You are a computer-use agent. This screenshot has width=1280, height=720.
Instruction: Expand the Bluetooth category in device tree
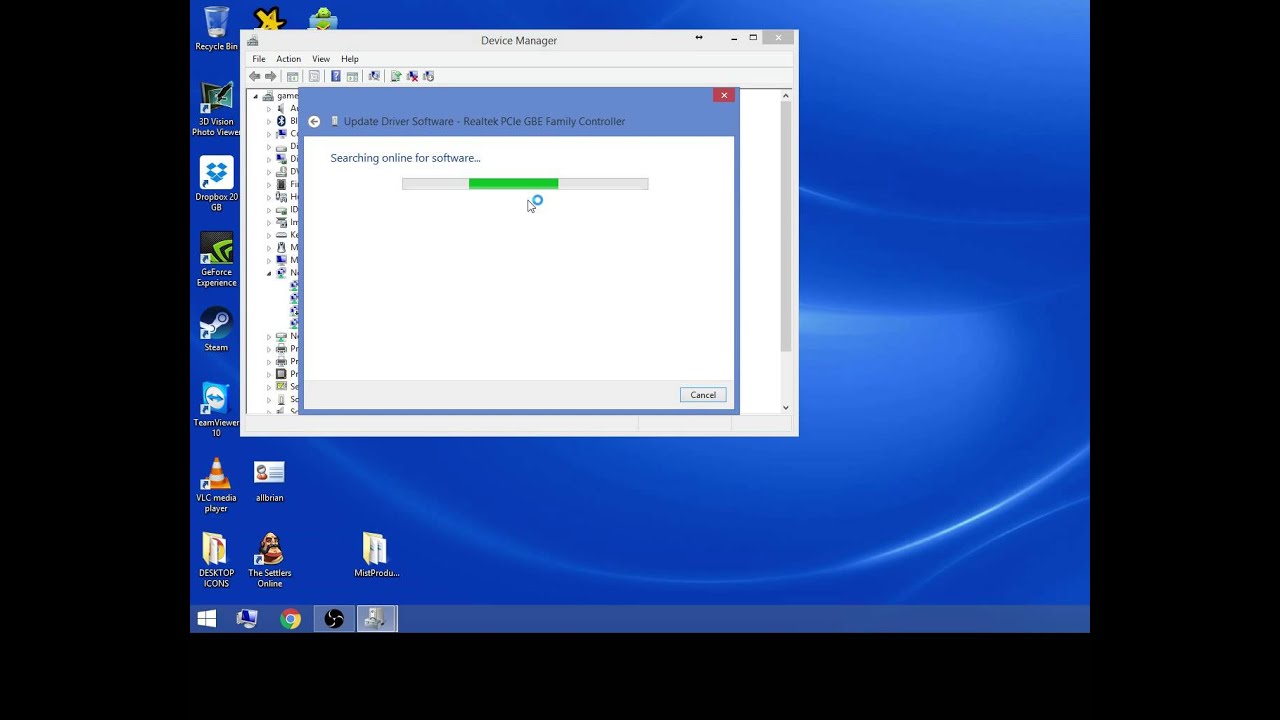point(269,121)
